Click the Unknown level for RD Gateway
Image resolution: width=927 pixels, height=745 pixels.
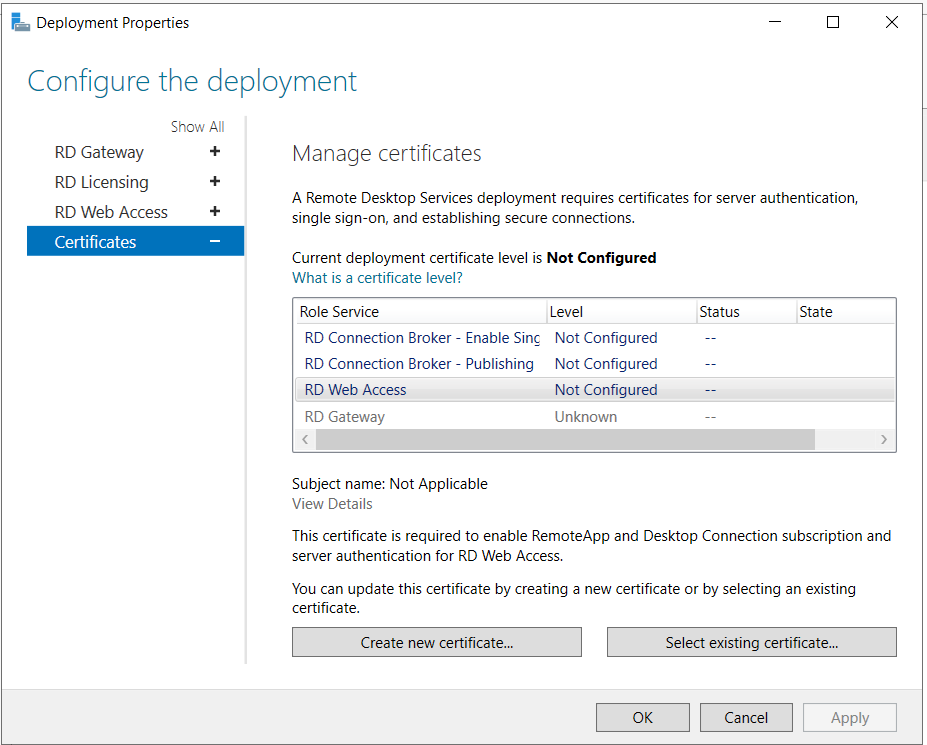click(x=585, y=417)
